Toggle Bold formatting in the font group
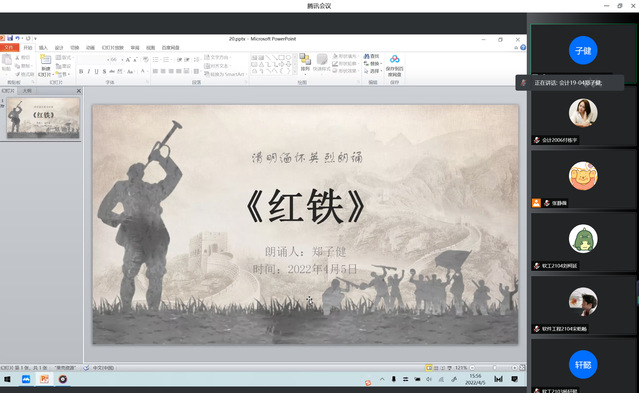This screenshot has height=393, width=639. click(x=81, y=72)
